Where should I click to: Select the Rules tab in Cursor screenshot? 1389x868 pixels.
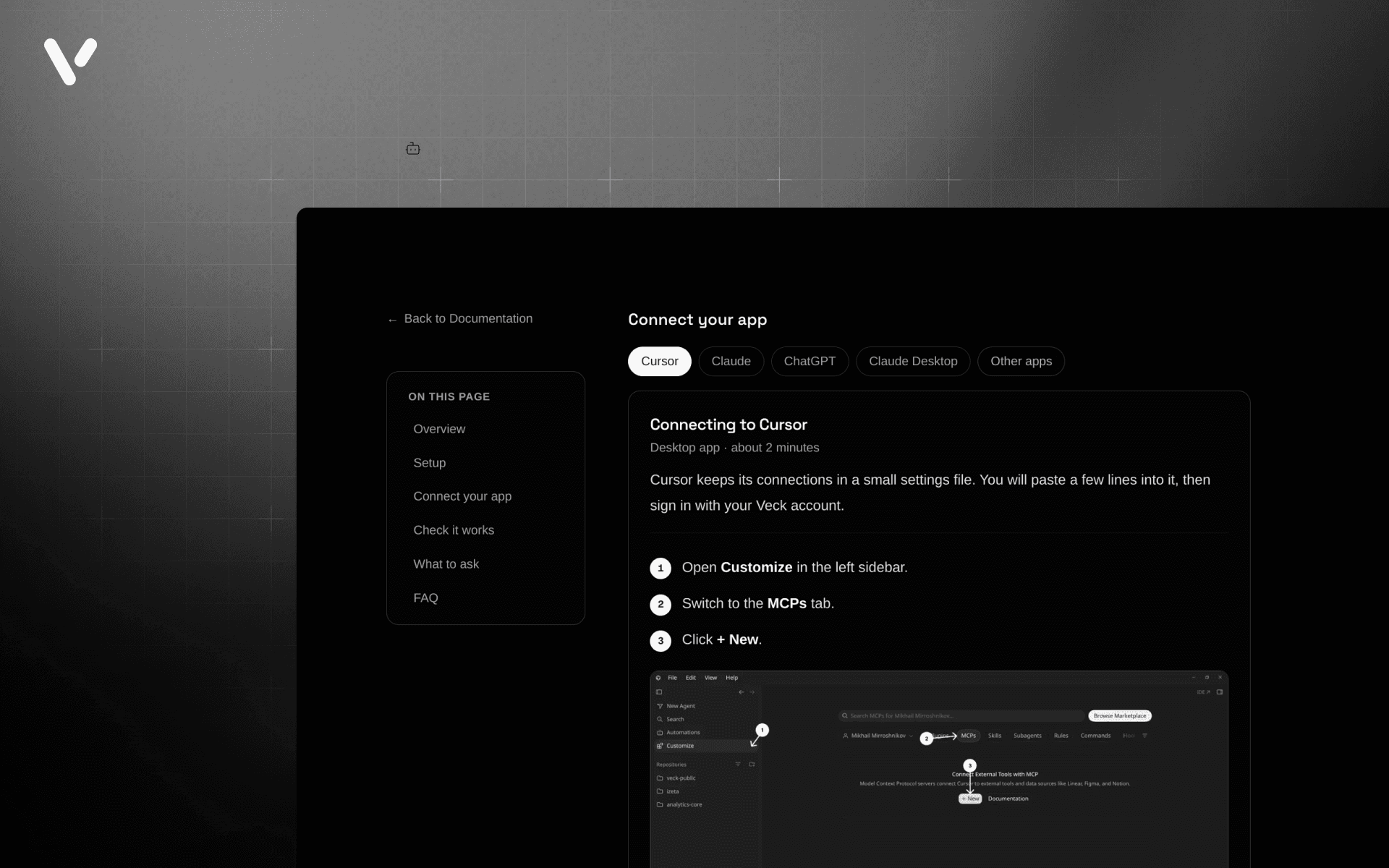[x=1061, y=736]
